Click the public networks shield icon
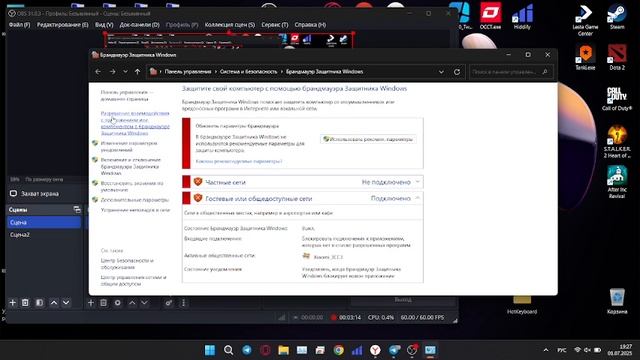The height and width of the screenshot is (360, 640). point(198,198)
